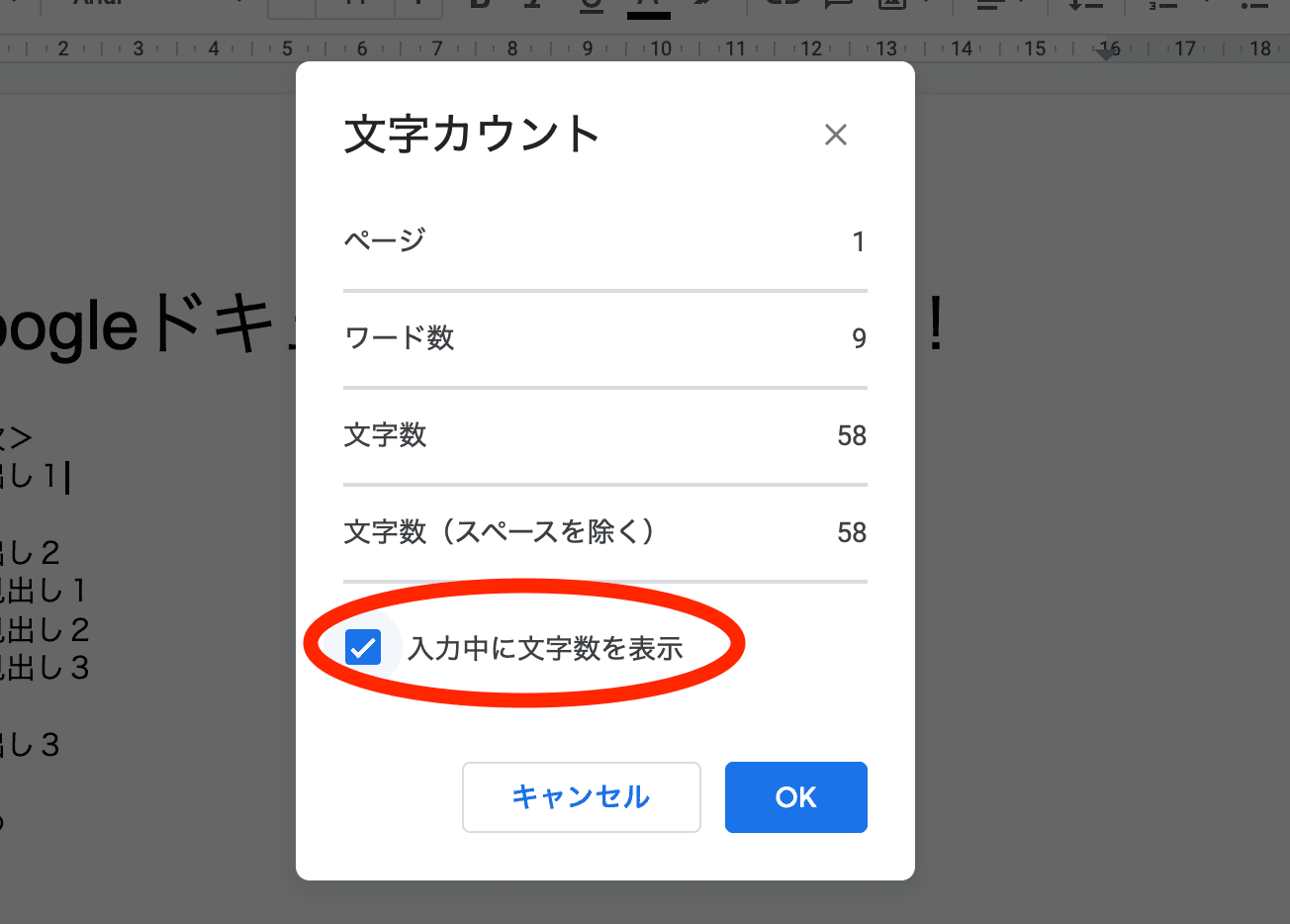Place cursor in the 出し2 line
Viewport: 1290px width, 924px height.
30,552
